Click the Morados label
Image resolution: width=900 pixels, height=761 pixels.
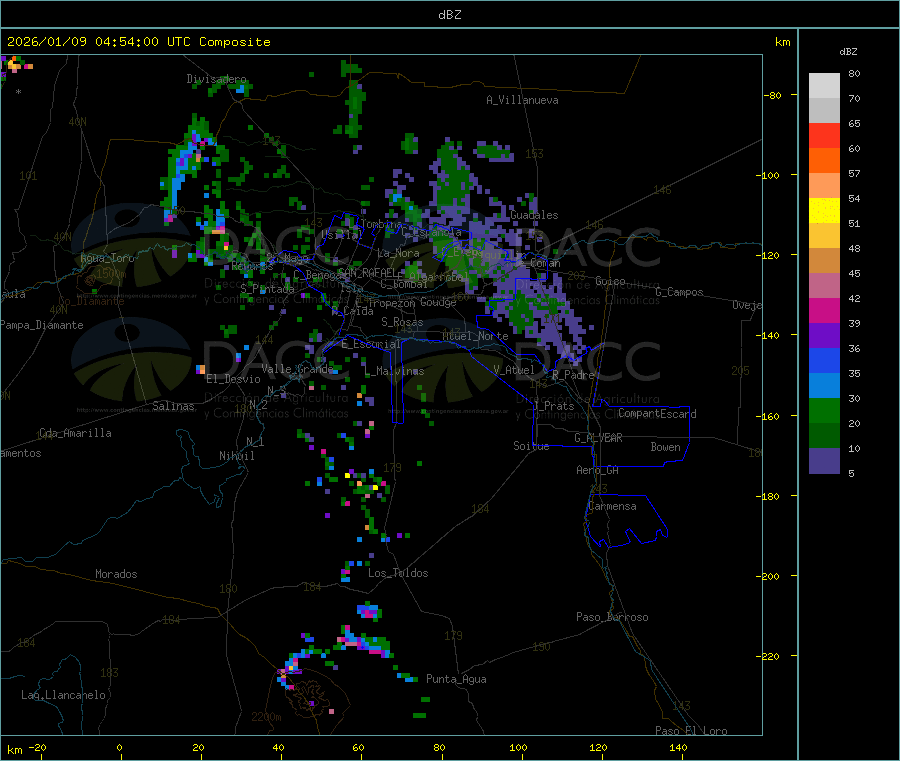[x=116, y=574]
